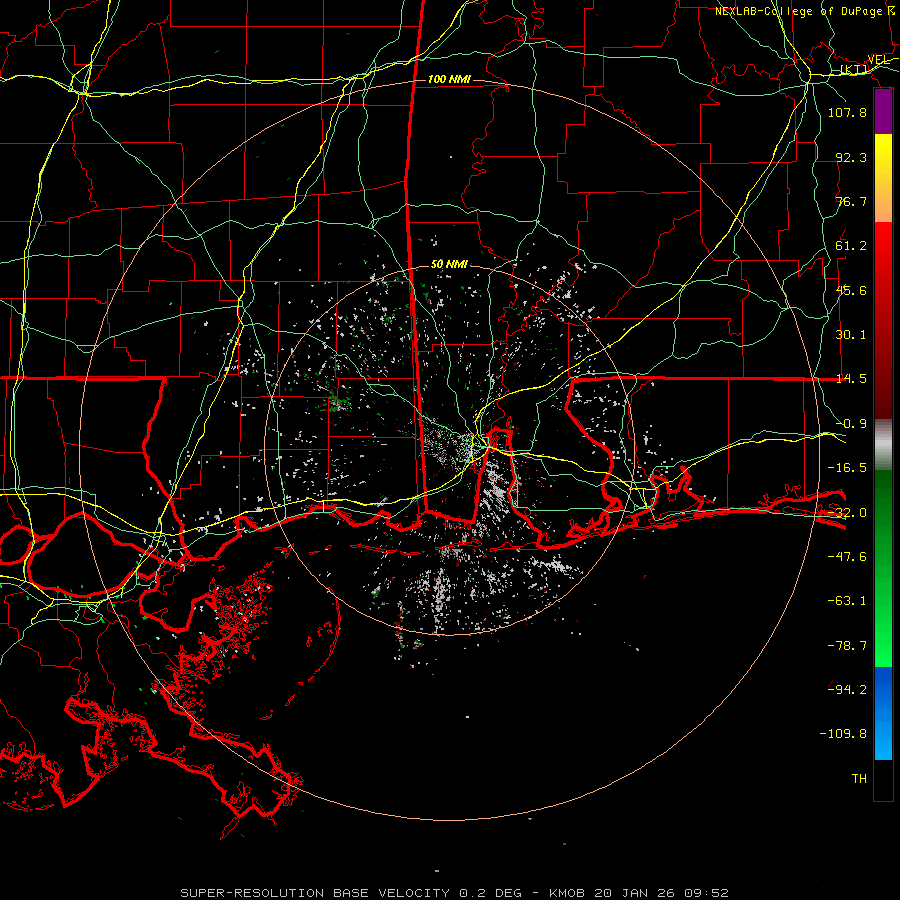Click the "VEL" legend title
900x900 pixels.
[878, 60]
